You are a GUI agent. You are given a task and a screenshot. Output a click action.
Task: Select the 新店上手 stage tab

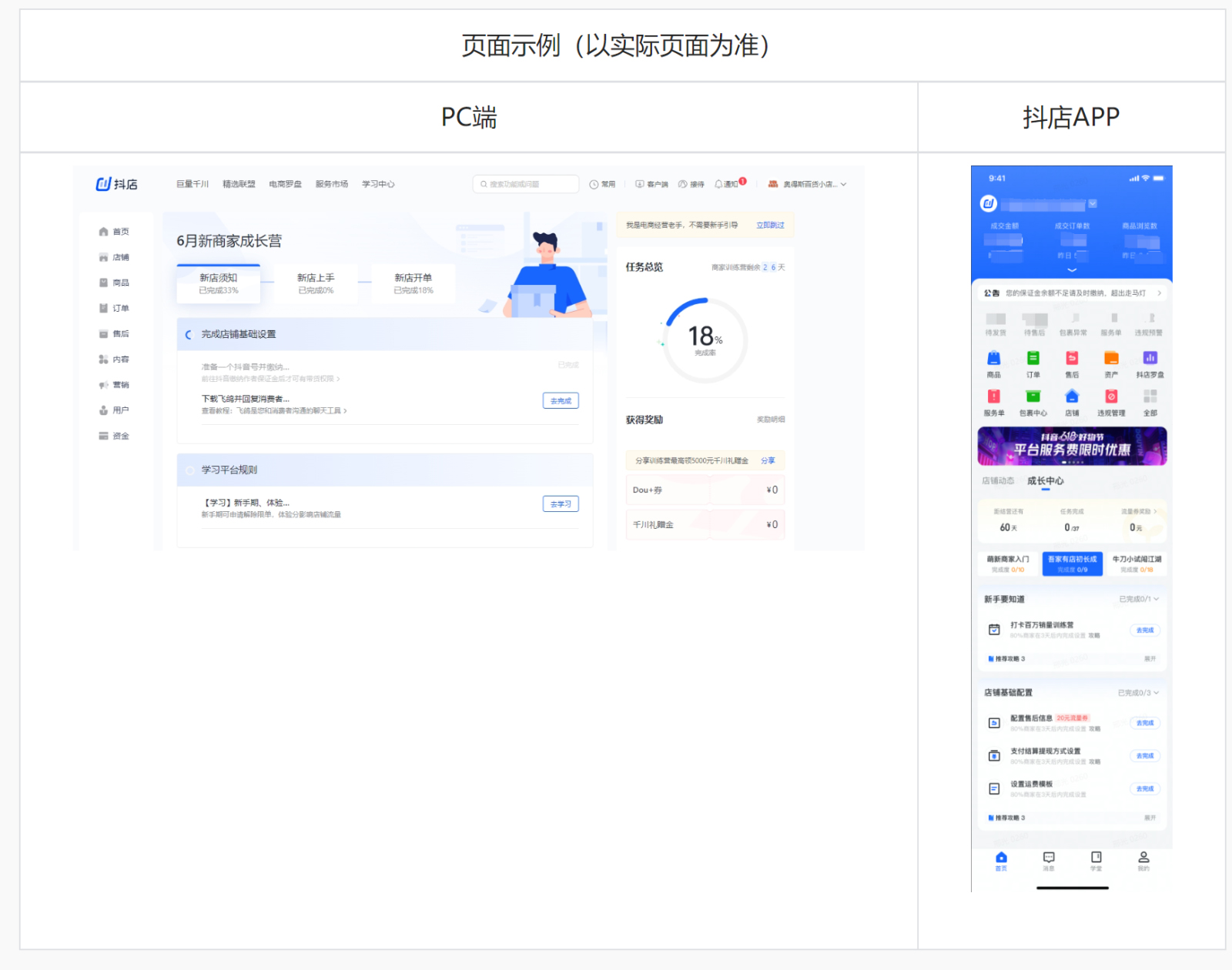tap(314, 283)
